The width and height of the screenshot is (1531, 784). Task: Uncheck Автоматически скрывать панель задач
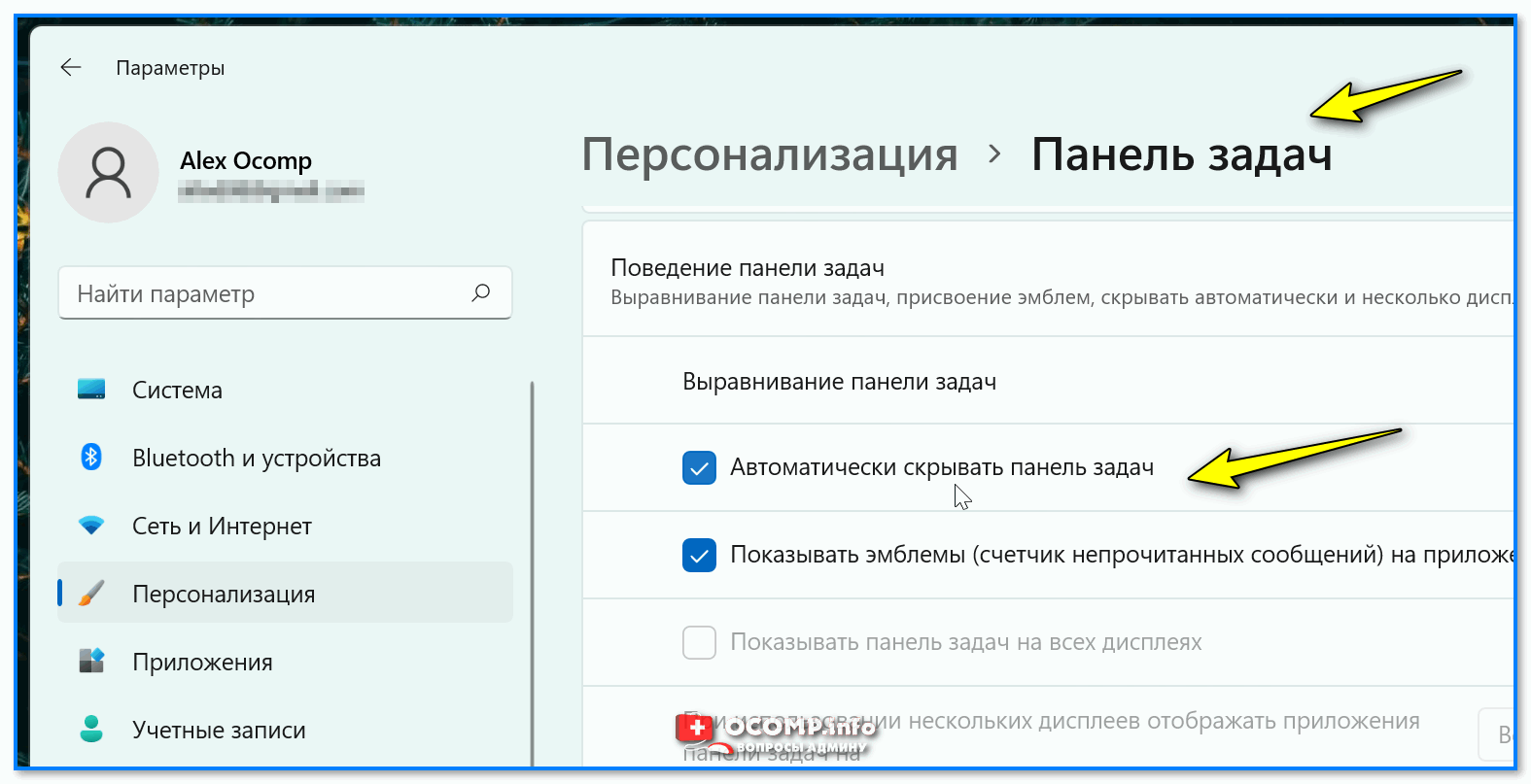pos(699,467)
